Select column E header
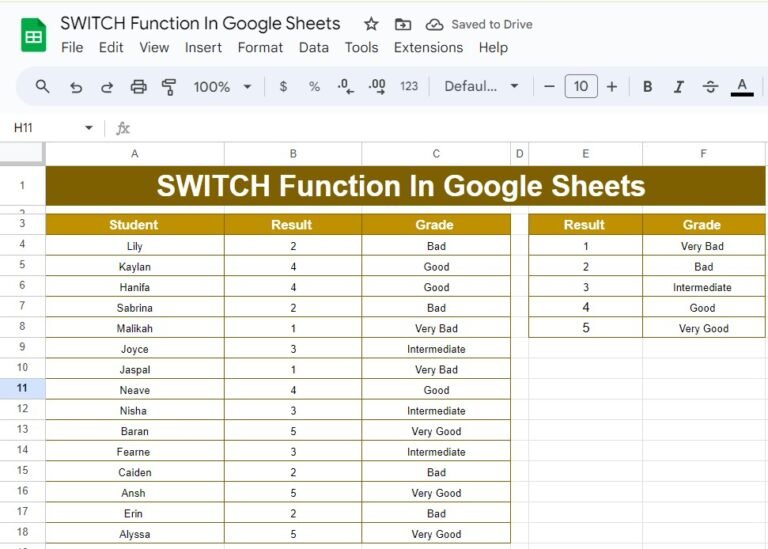The image size is (768, 549). pos(585,154)
